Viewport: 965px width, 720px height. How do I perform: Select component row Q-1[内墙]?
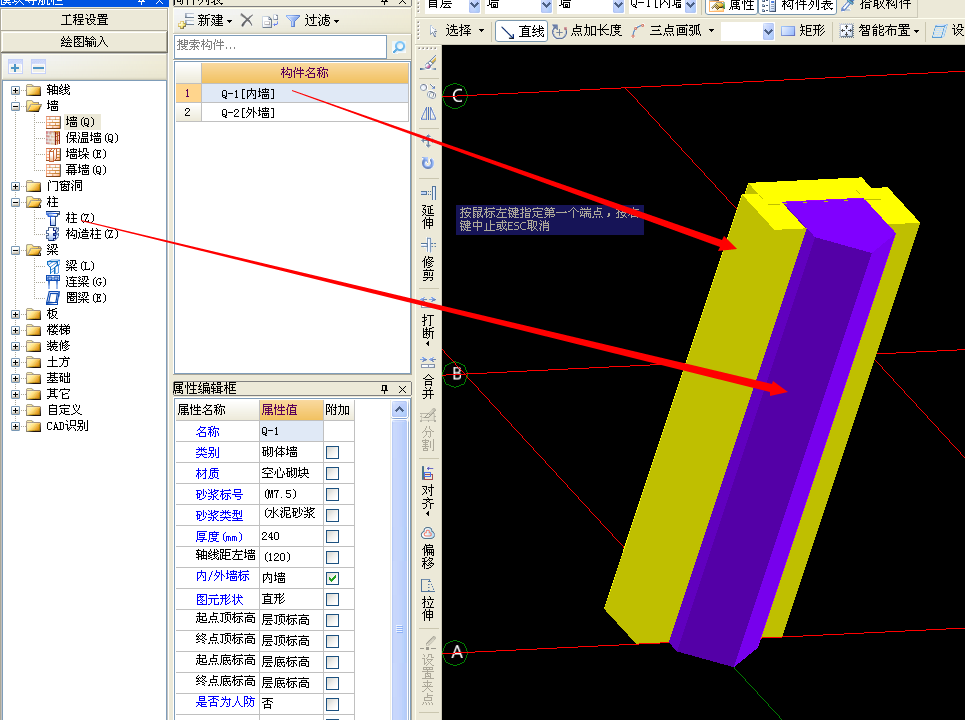click(292, 94)
